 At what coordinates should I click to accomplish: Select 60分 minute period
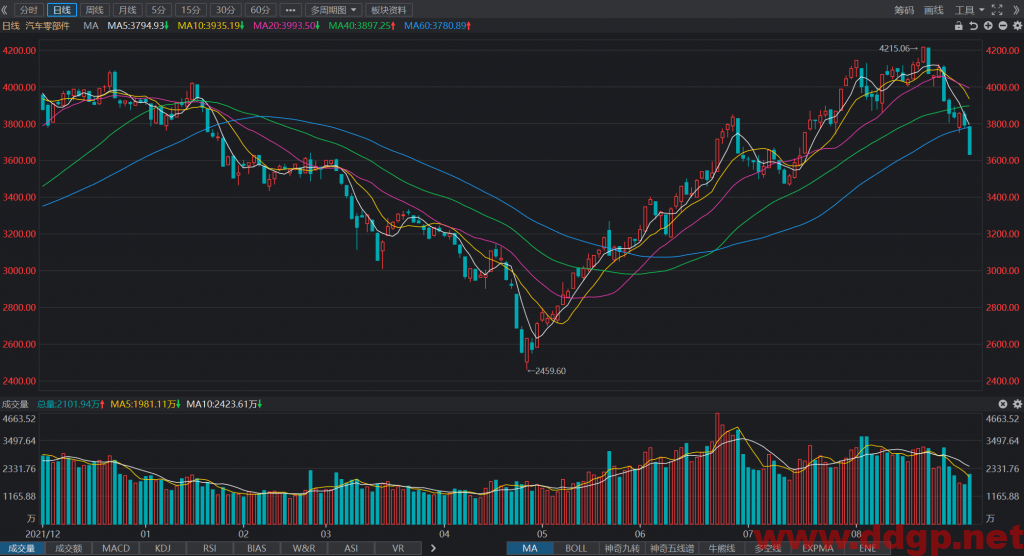pos(260,10)
